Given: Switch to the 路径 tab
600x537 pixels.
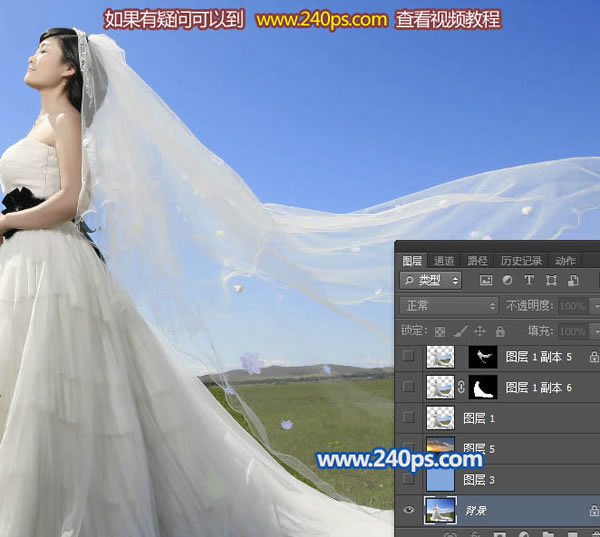Looking at the screenshot, I should pos(477,261).
